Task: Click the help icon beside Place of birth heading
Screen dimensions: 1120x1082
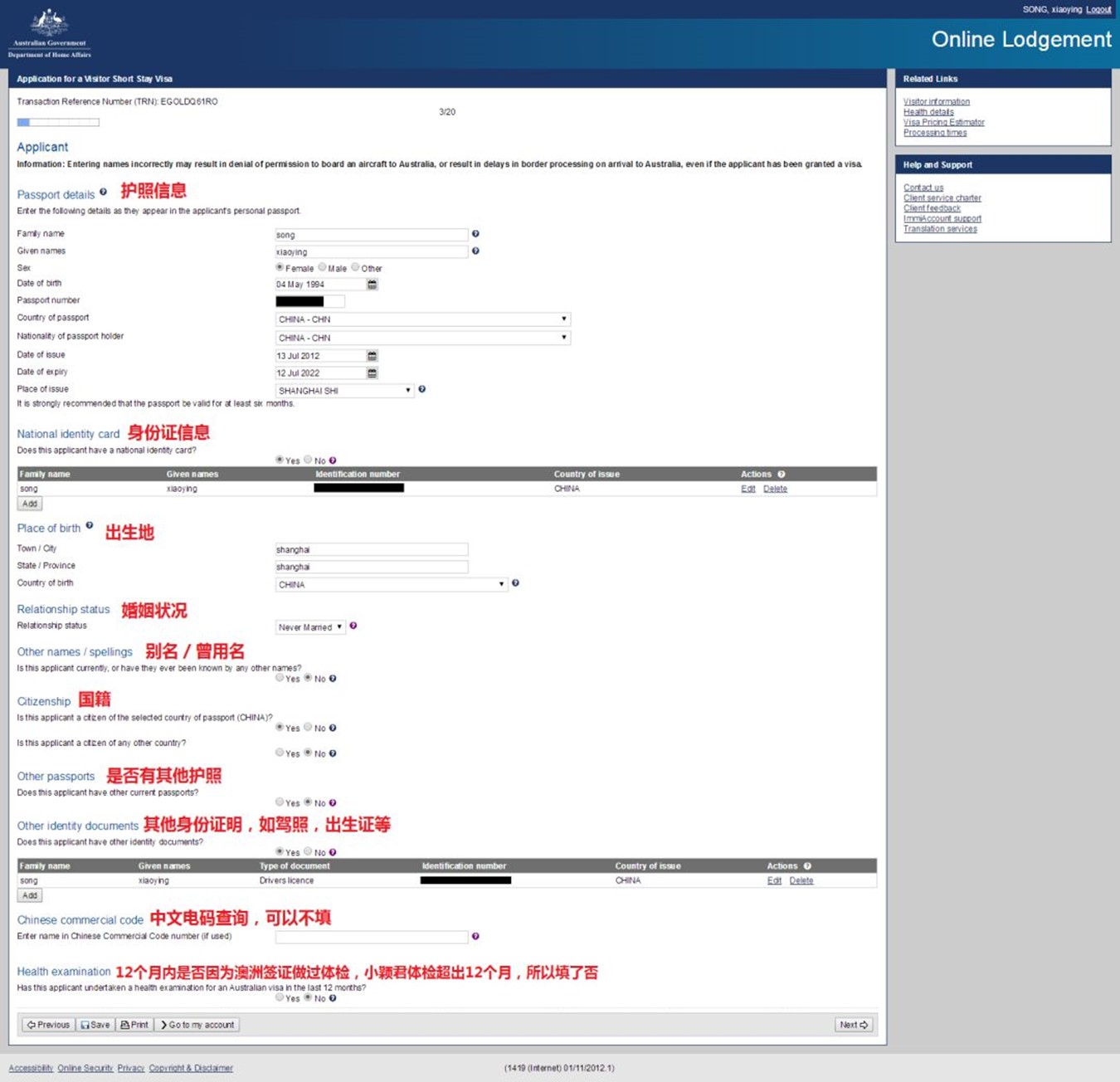Action: point(90,525)
